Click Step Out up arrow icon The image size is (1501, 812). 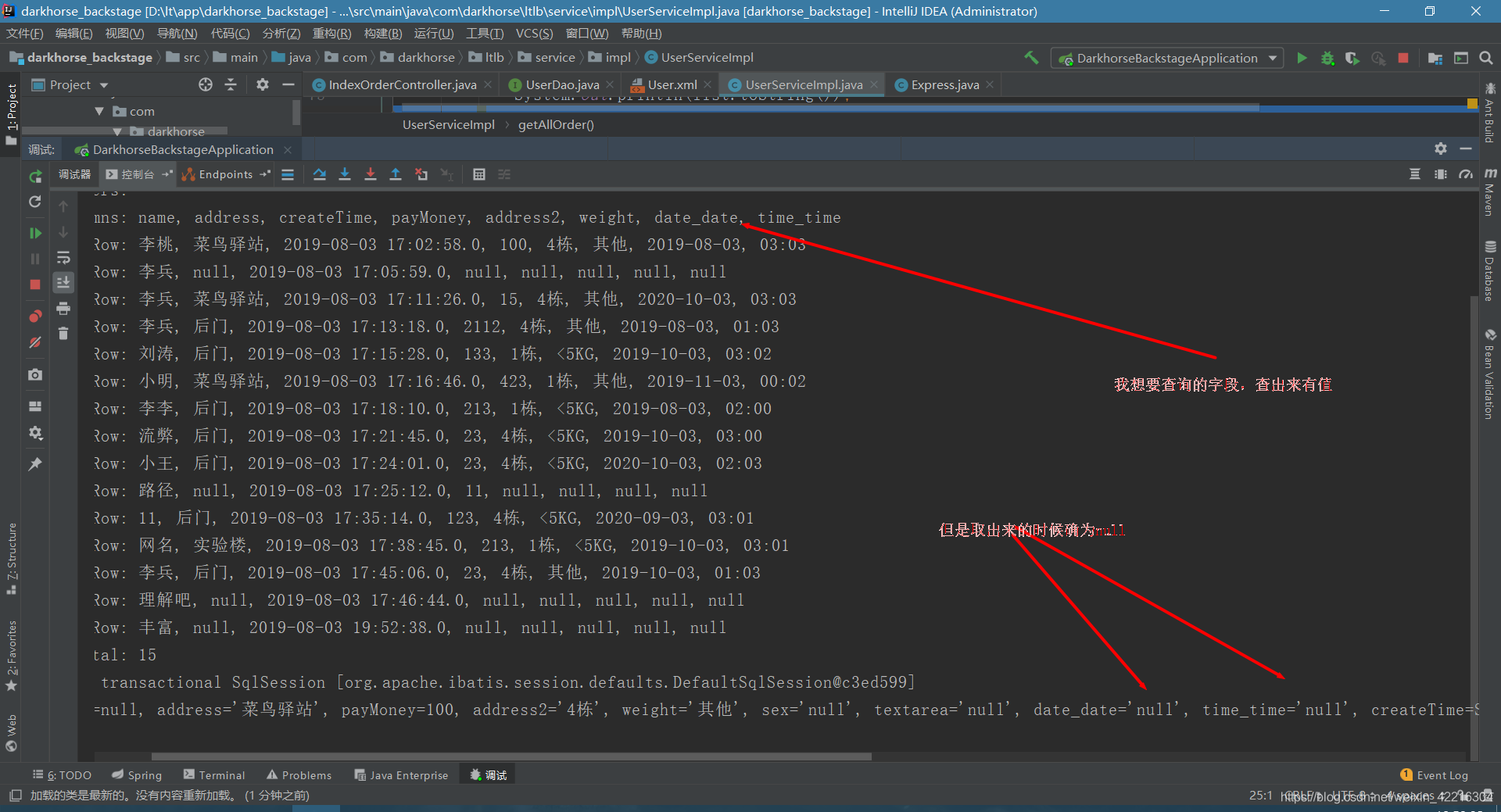(396, 174)
